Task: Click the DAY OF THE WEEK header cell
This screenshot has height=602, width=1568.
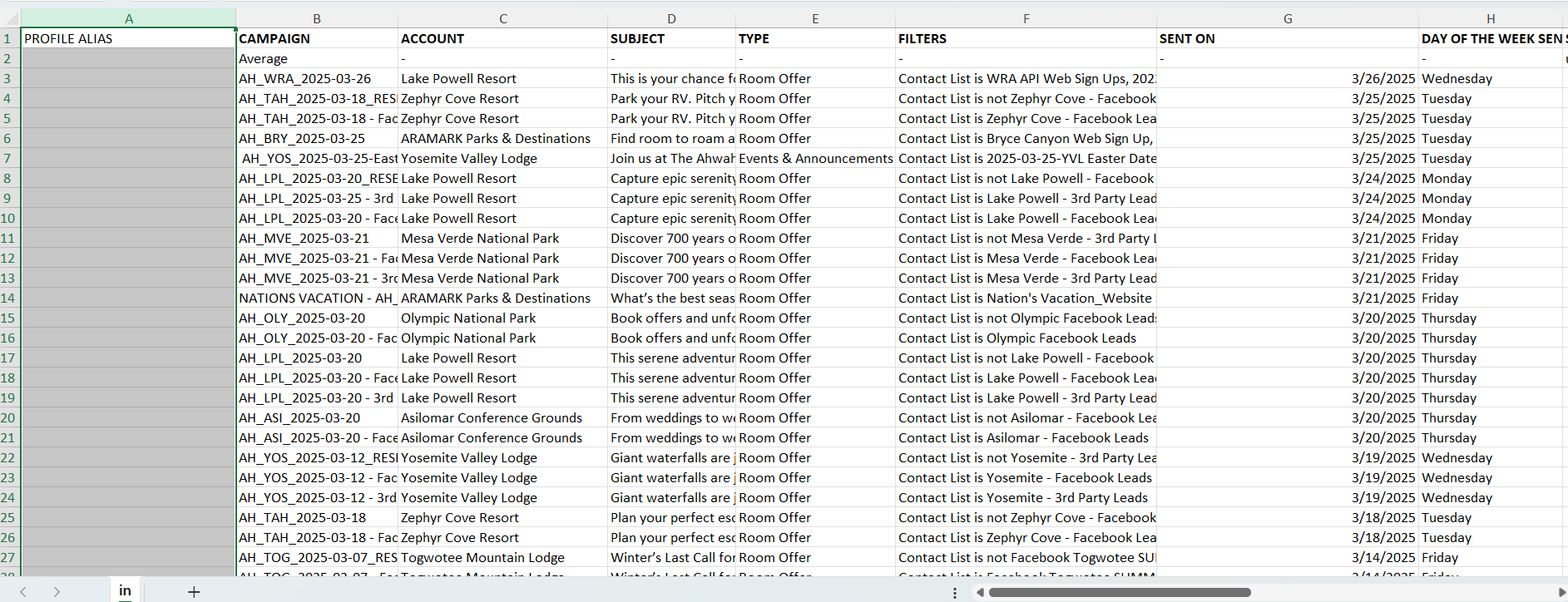Action: [1491, 38]
